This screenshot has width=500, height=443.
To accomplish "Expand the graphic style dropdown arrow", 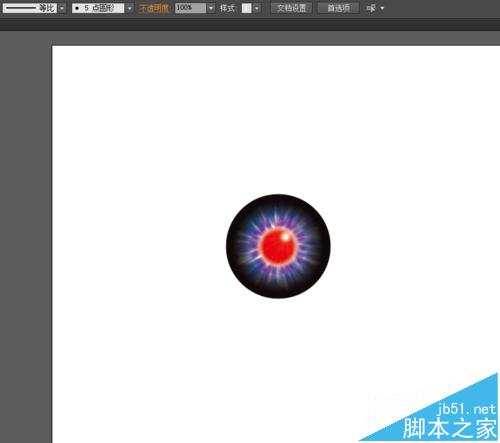I will point(257,8).
